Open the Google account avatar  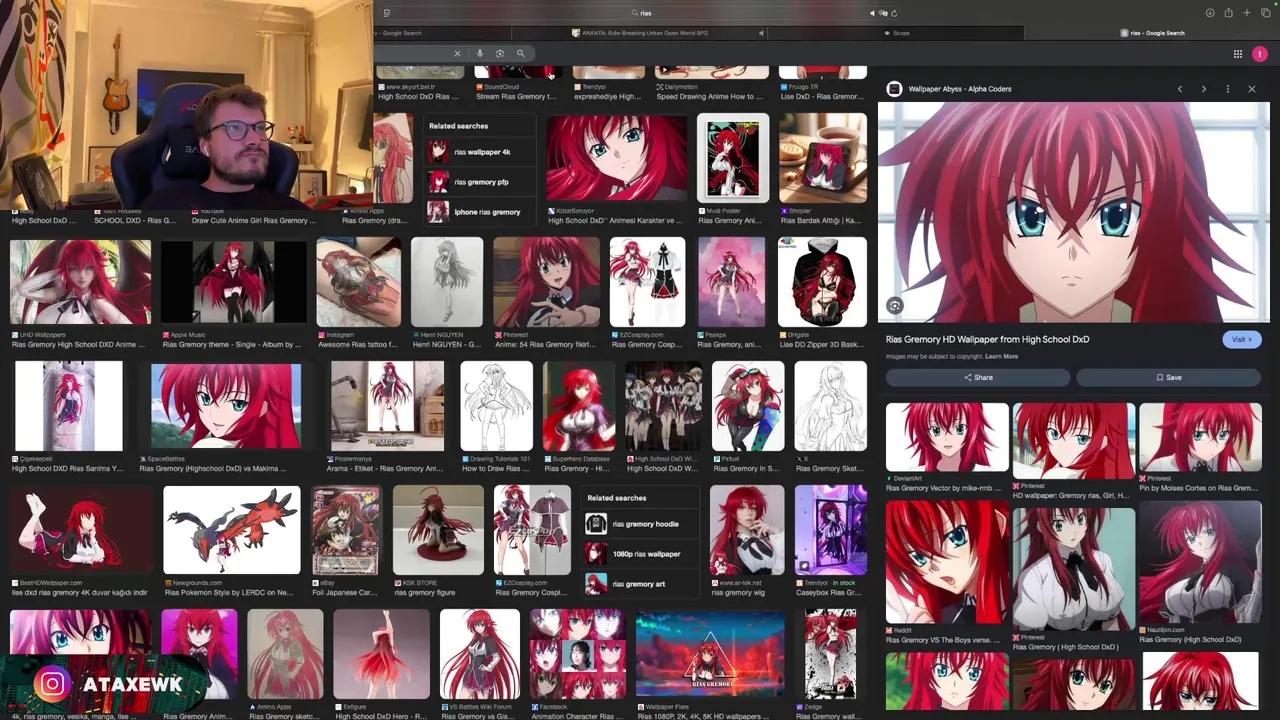pos(1260,54)
